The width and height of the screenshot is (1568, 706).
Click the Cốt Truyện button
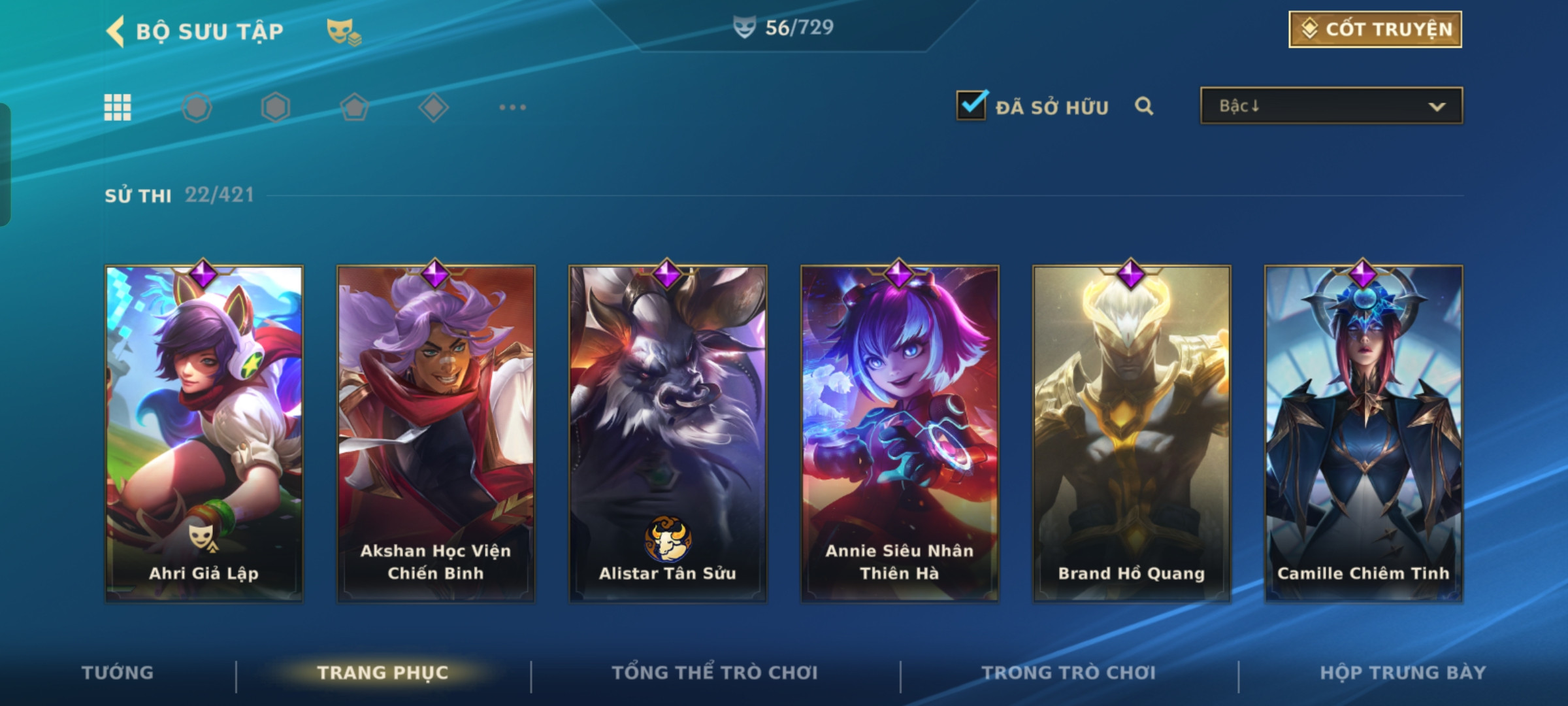click(x=1375, y=29)
